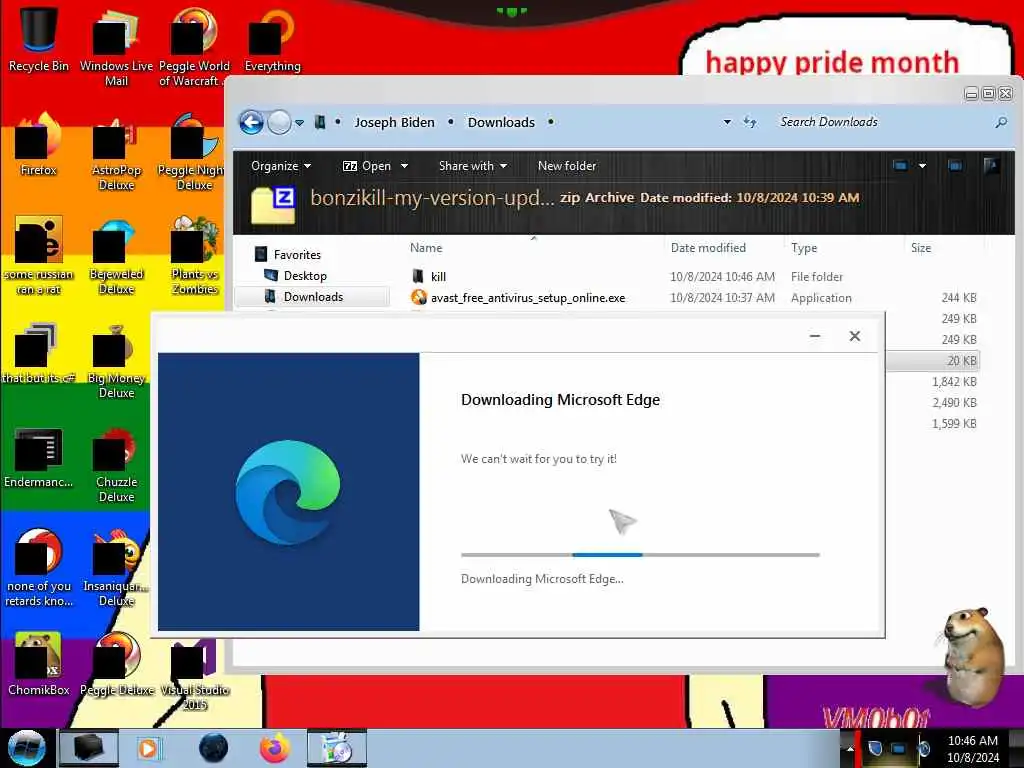Screen dimensions: 1024x768
Task: Minimize the Edge installer dialog
Action: [x=814, y=336]
